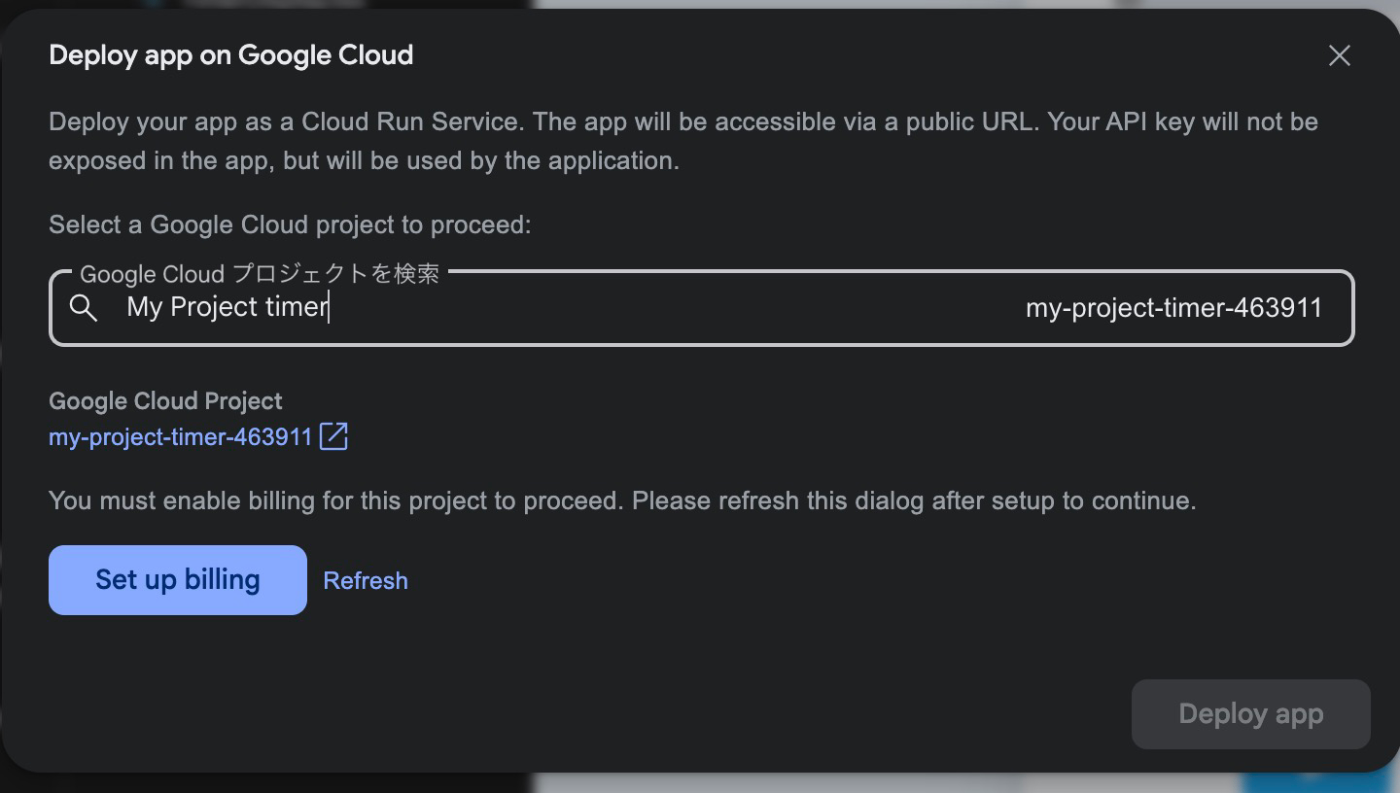Click the Cloud Run Service description paragraph

684,141
